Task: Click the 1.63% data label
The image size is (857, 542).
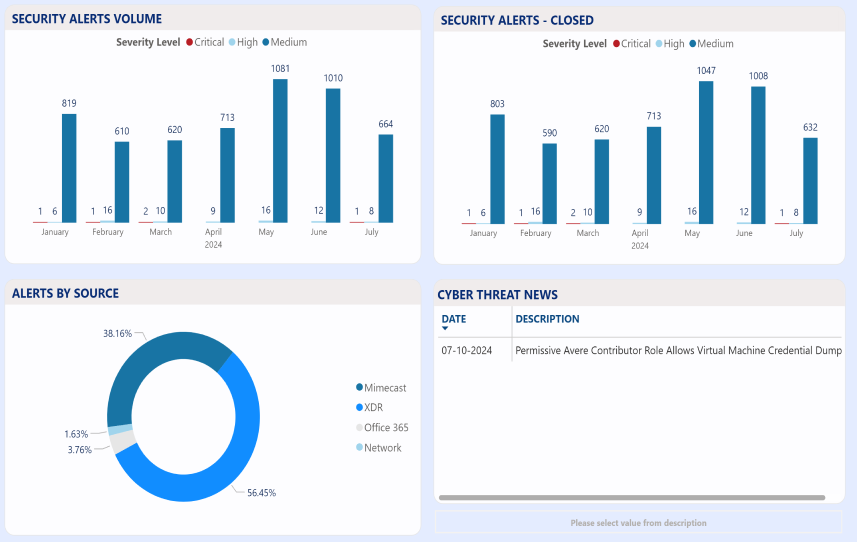Action: pos(76,434)
